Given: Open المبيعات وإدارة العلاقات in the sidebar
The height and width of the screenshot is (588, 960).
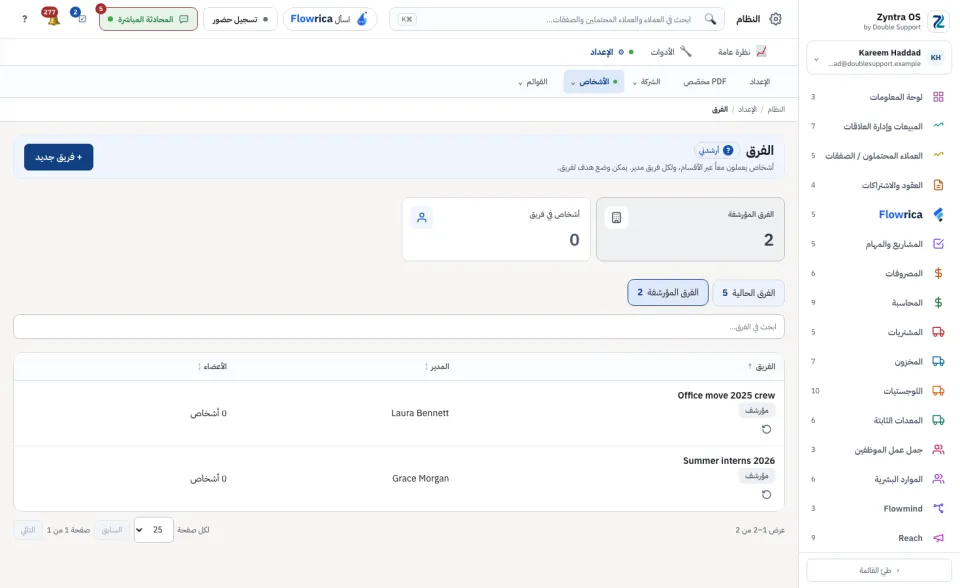Looking at the screenshot, I should pyautogui.click(x=879, y=126).
